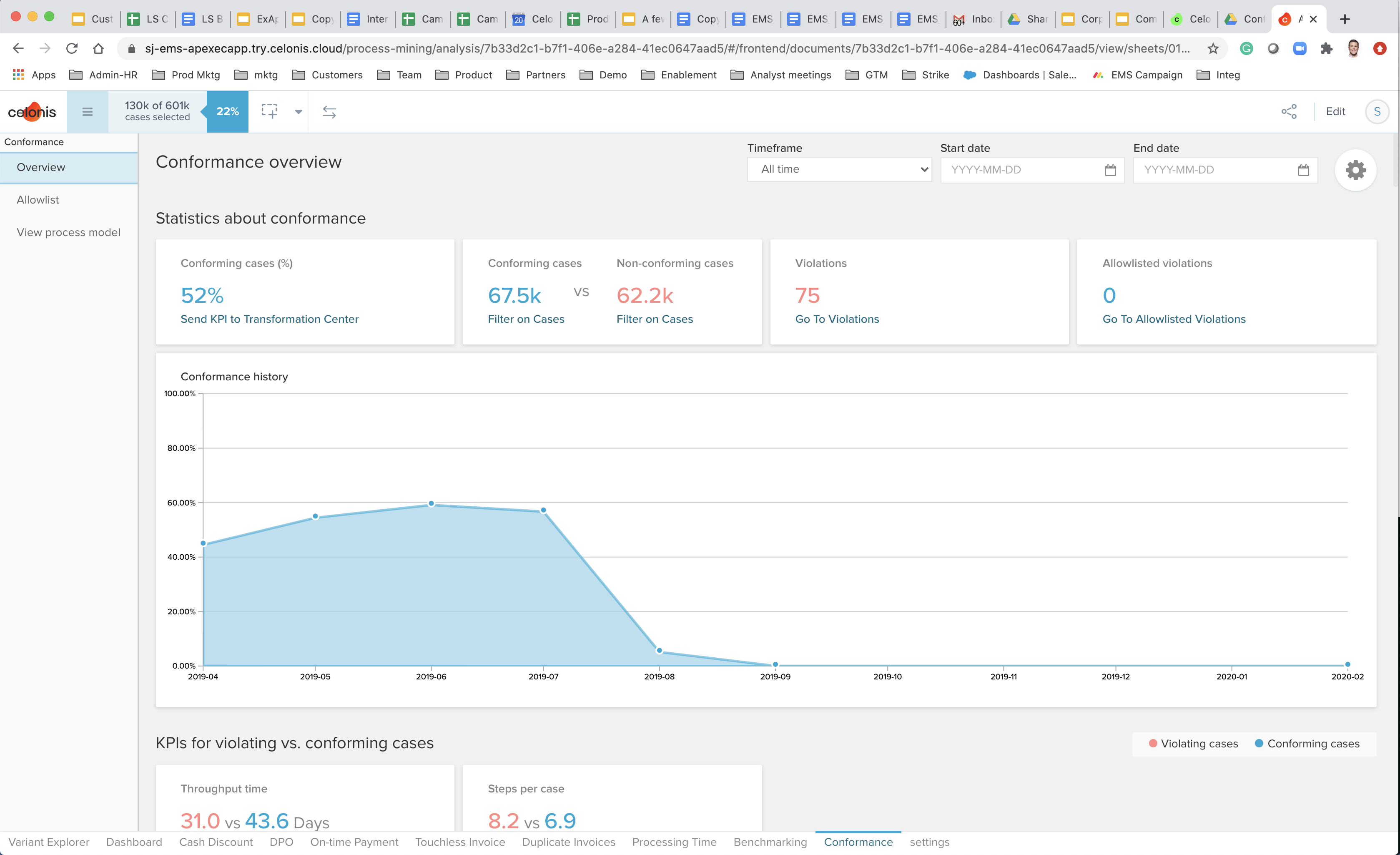
Task: Click the add selection tool icon
Action: [269, 111]
